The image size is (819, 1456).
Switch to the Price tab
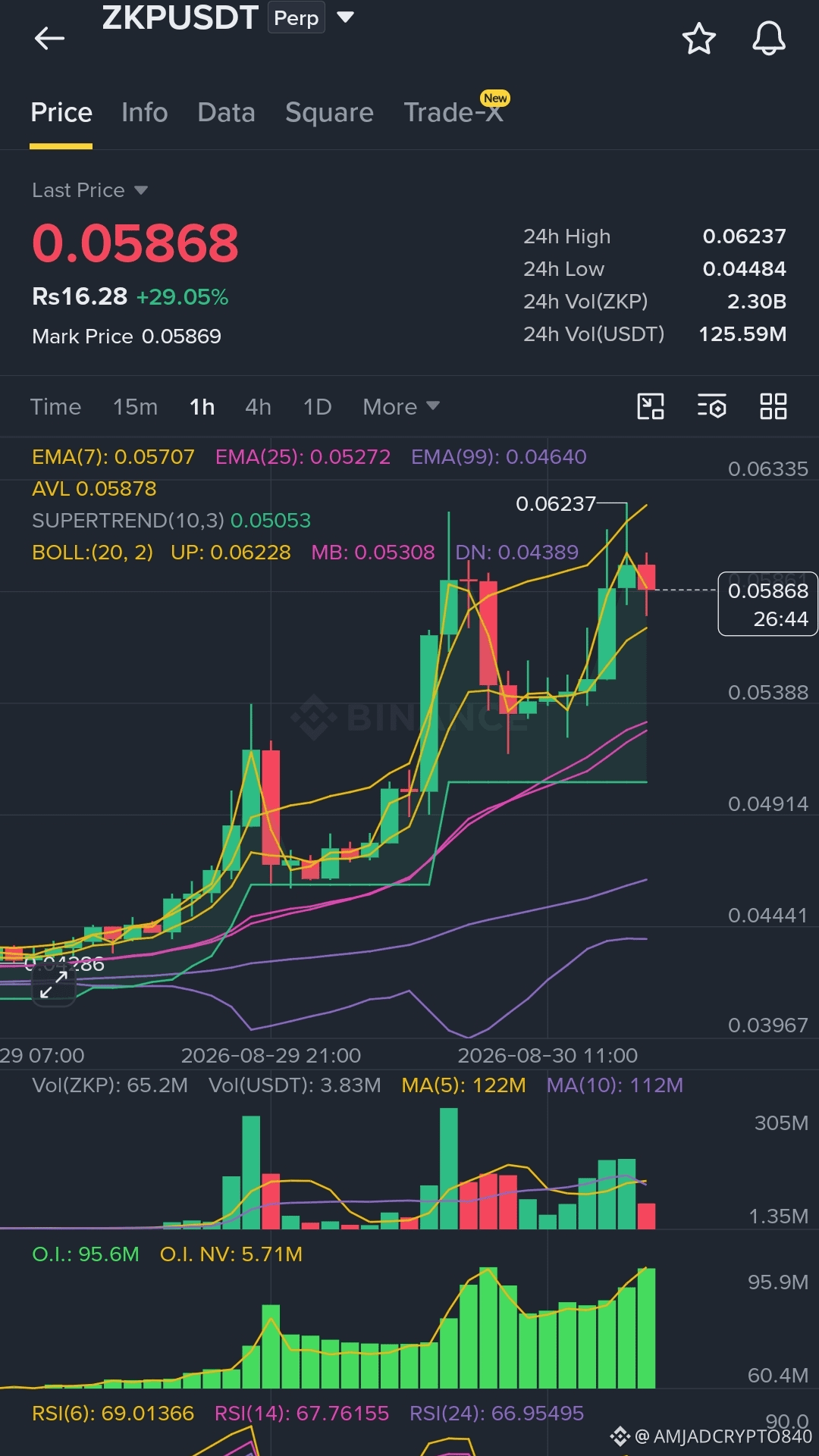(61, 112)
